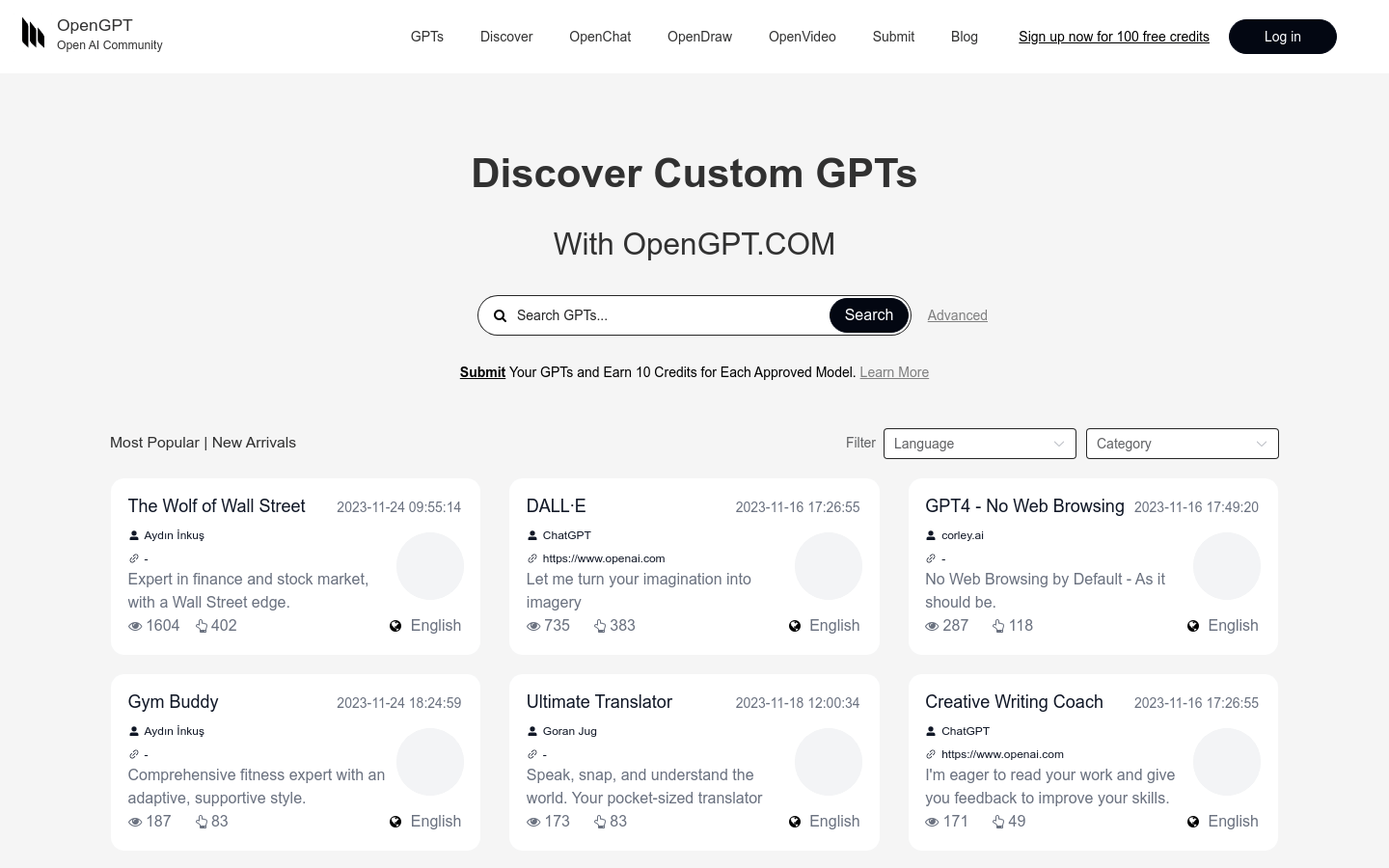Screen dimensions: 1389x868
Task: Click the globe icon on Ultimate Translator card
Action: [795, 822]
